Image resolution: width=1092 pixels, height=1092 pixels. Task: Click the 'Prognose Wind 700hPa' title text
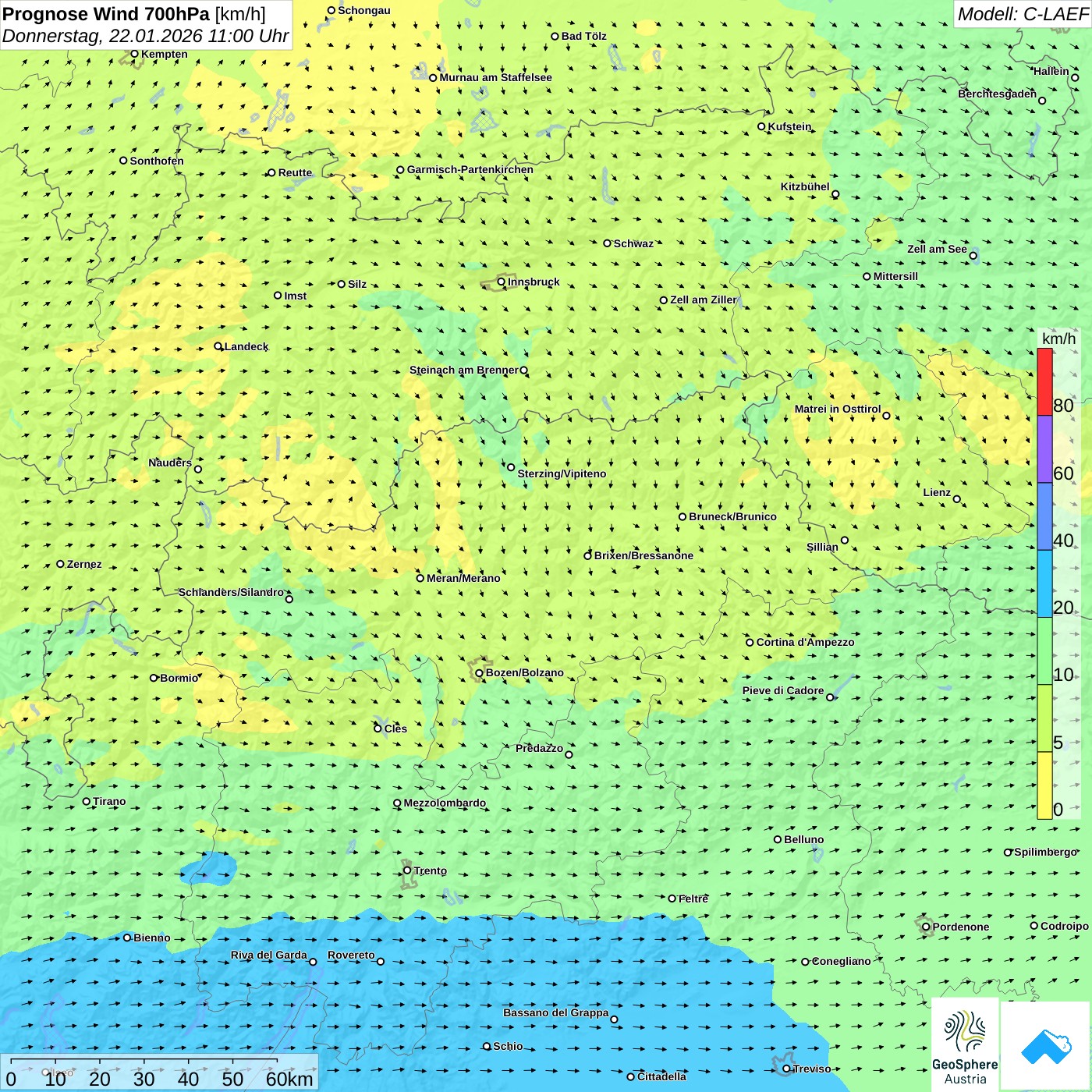[106, 14]
